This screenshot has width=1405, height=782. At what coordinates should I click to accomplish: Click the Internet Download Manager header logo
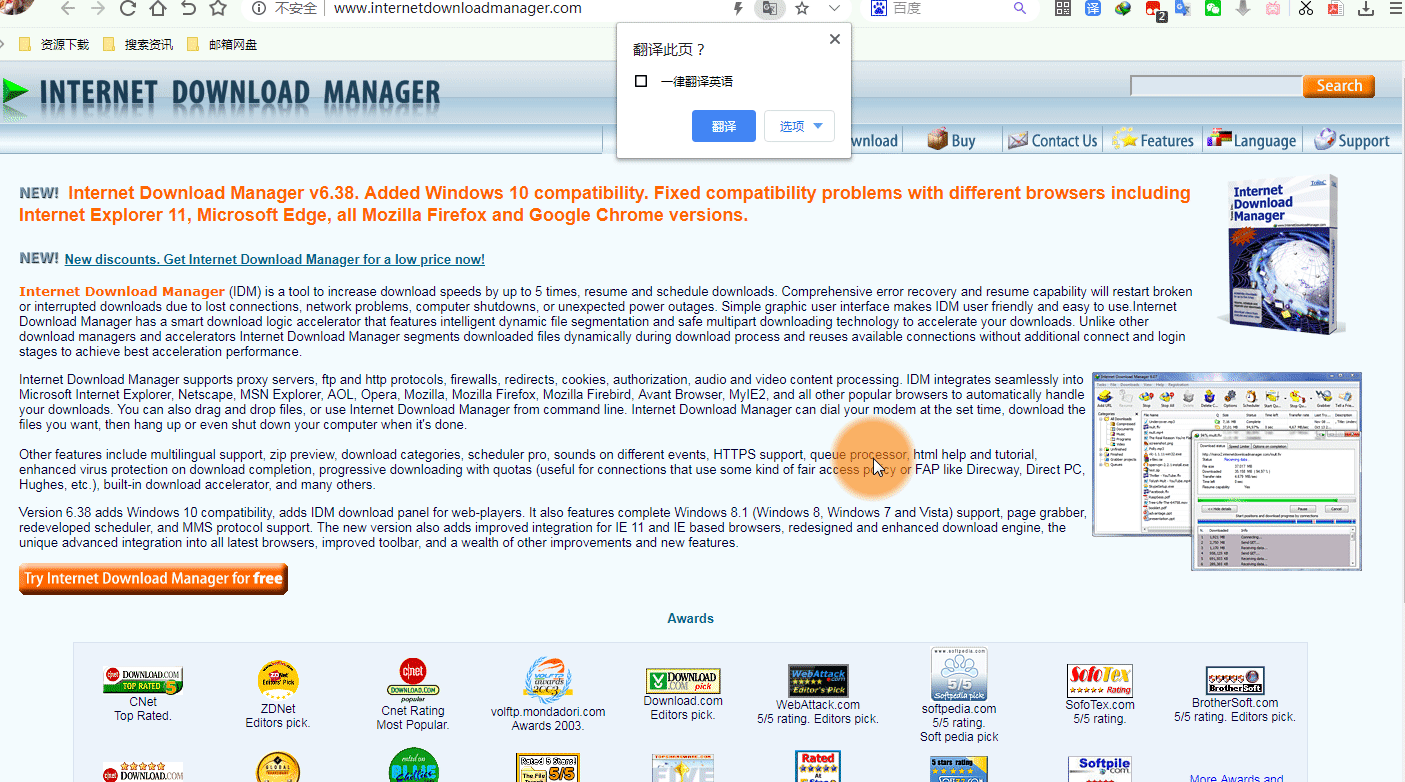point(221,93)
